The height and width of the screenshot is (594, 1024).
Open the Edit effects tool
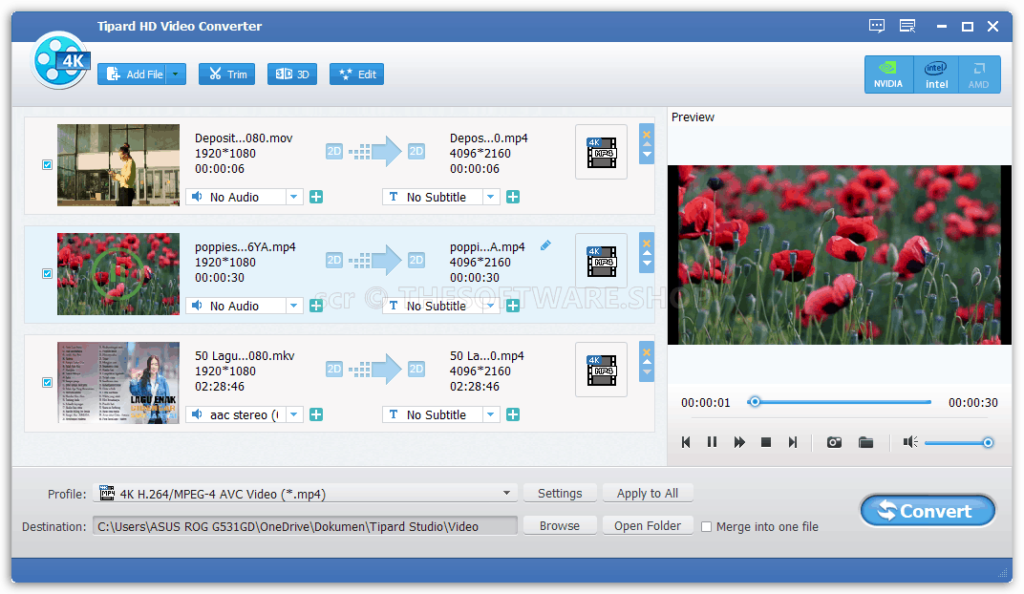pyautogui.click(x=357, y=74)
